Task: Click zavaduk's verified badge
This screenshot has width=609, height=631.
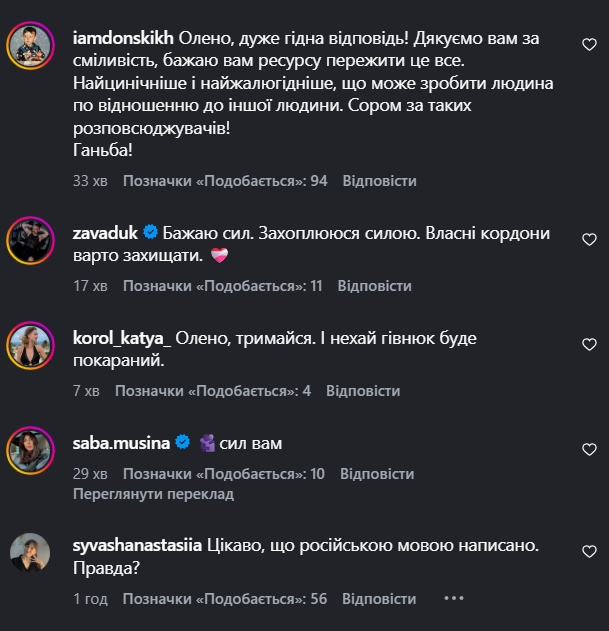Action: click(151, 232)
